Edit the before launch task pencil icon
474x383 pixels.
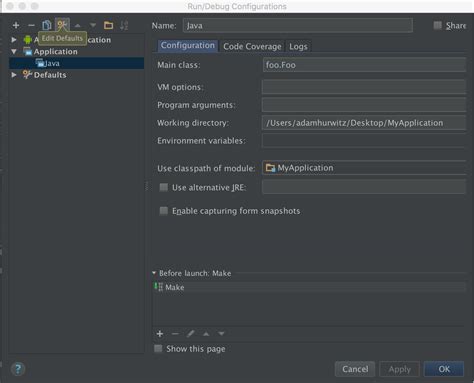click(x=190, y=334)
